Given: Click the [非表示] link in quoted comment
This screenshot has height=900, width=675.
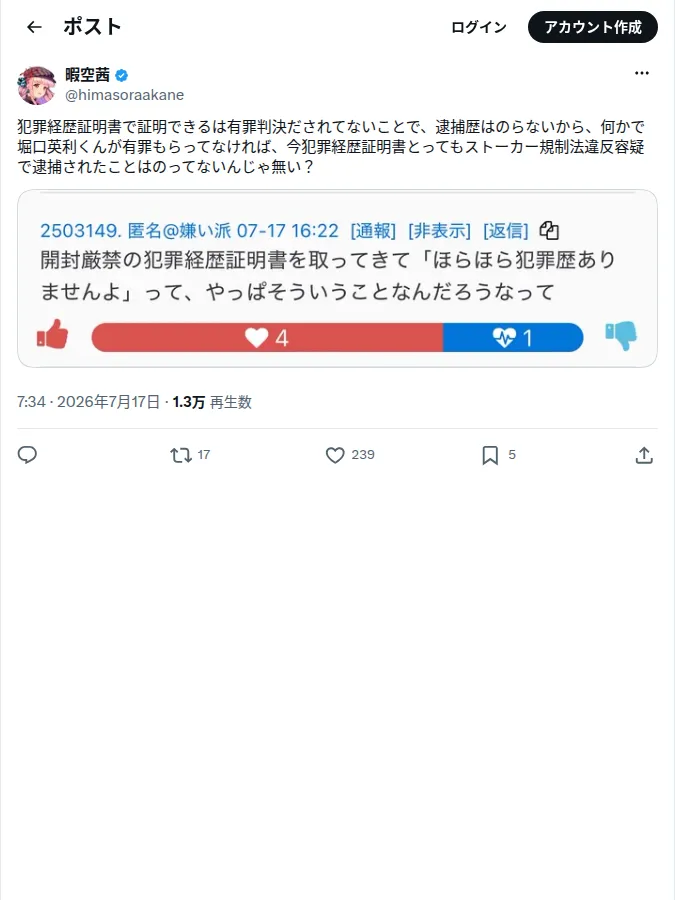Looking at the screenshot, I should point(439,231).
